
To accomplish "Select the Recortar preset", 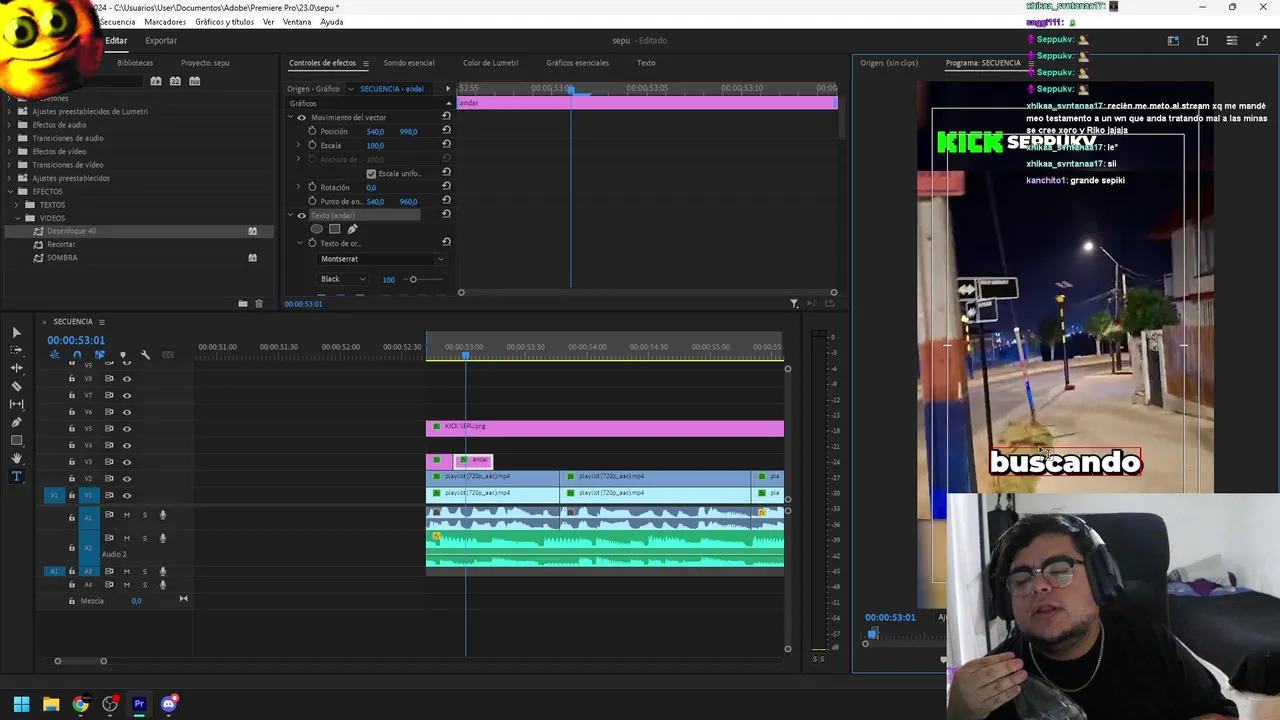I will (61, 244).
